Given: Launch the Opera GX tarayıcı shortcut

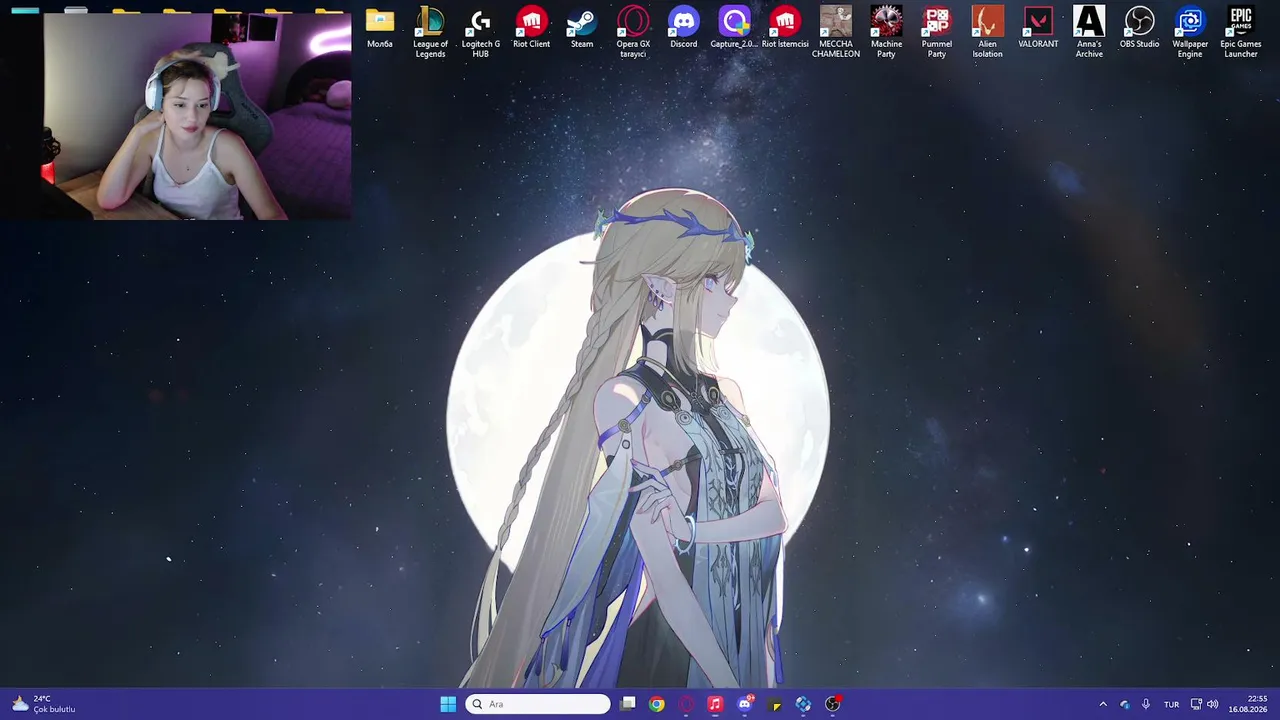Looking at the screenshot, I should tap(633, 32).
